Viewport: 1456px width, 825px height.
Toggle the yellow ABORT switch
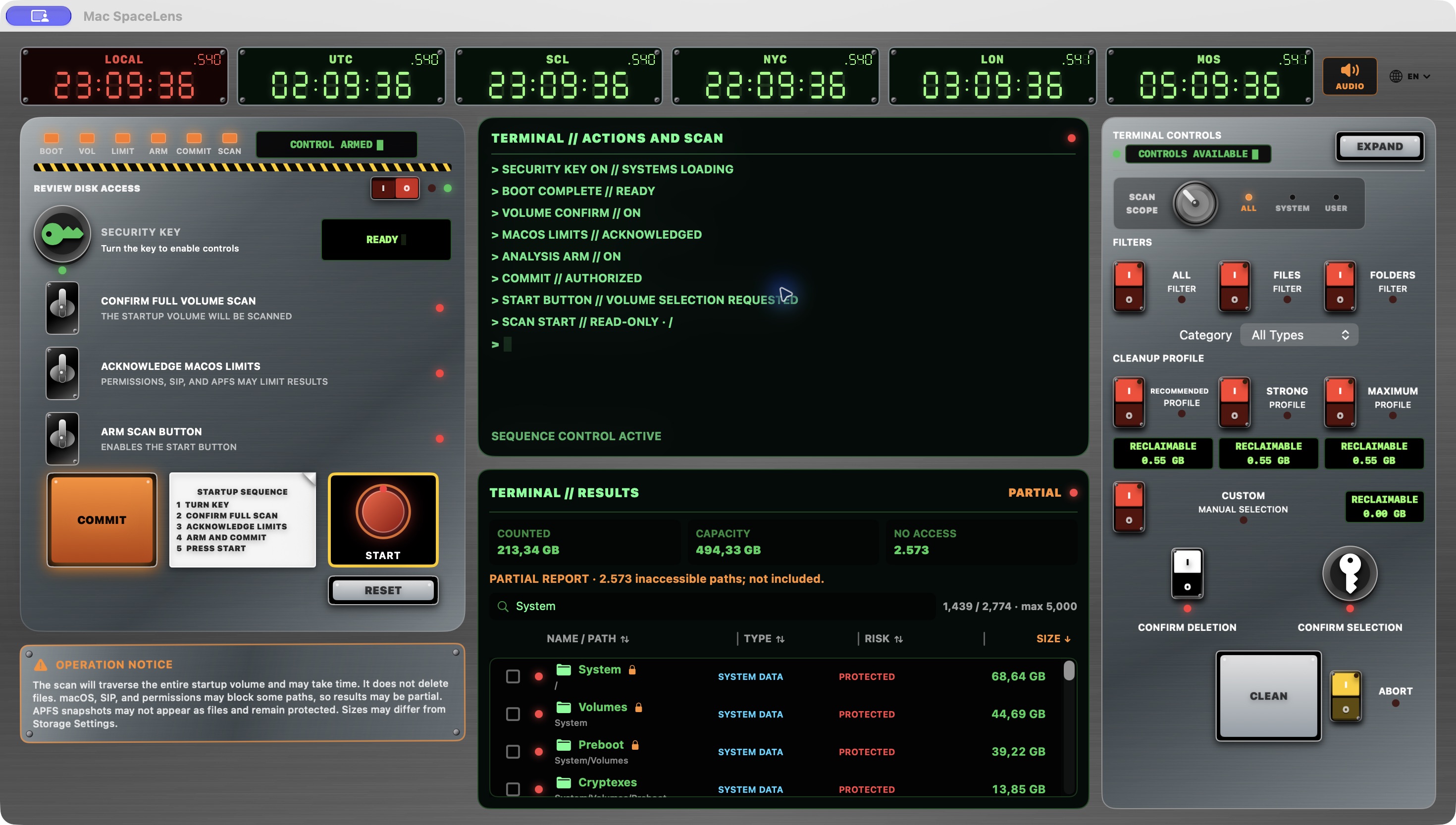[x=1346, y=696]
